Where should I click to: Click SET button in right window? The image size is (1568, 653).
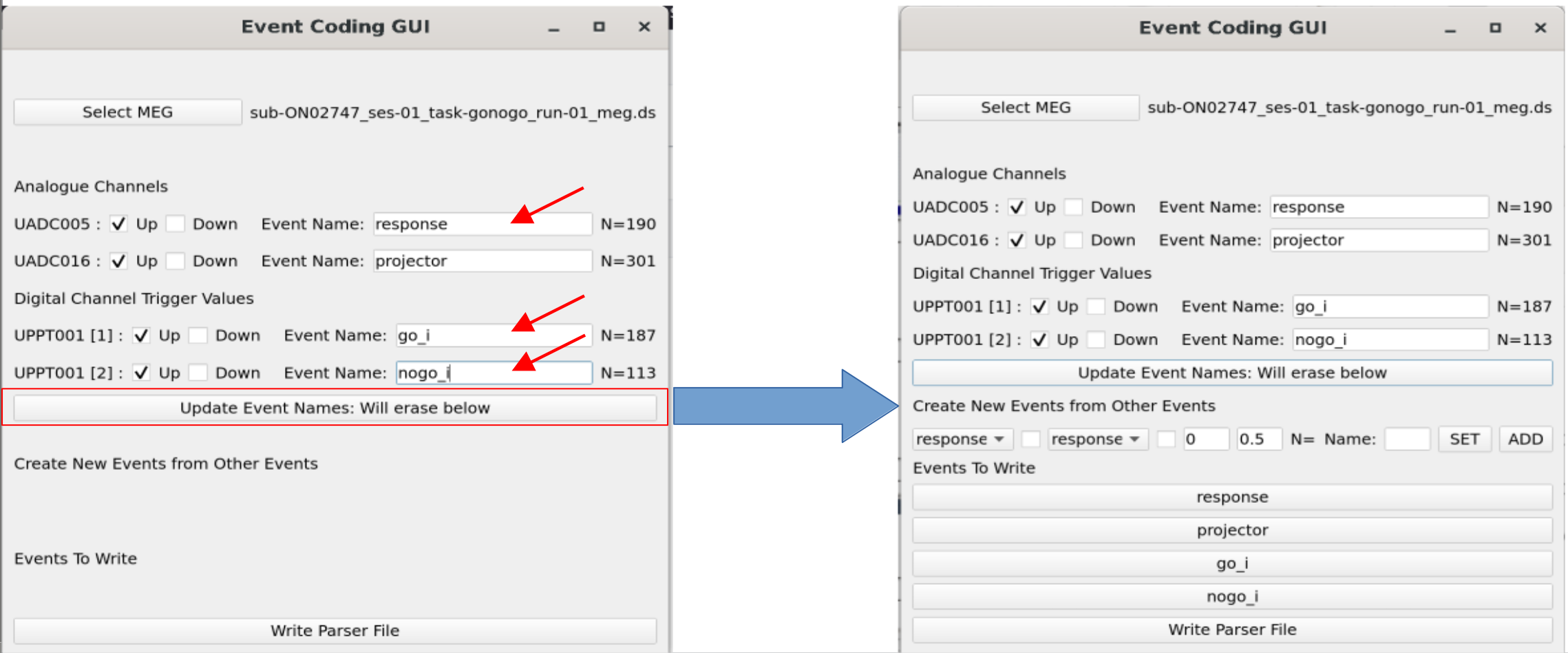tap(1464, 439)
